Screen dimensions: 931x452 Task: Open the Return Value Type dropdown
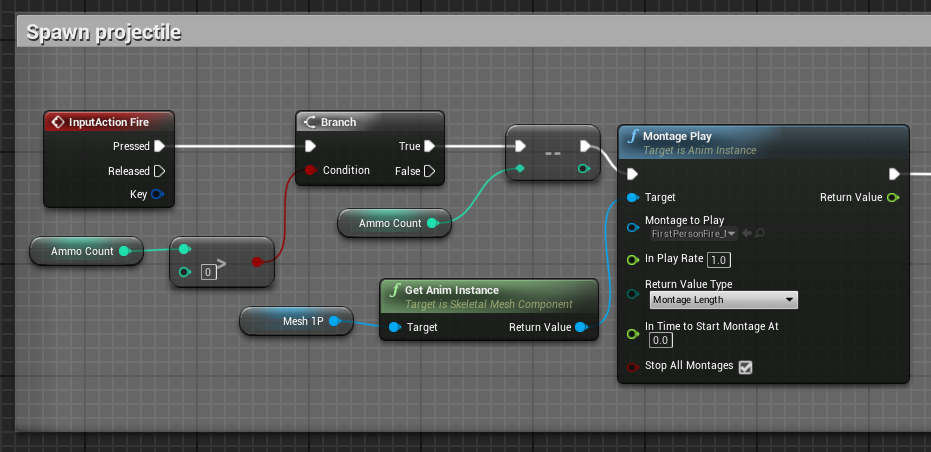[x=722, y=299]
